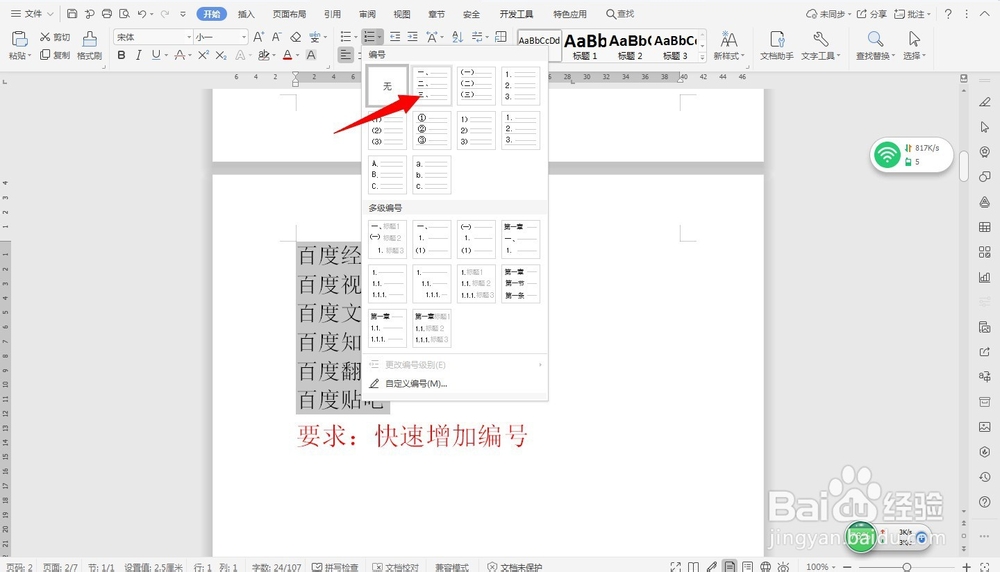Switch to the 视图 ribbon tab
The width and height of the screenshot is (1000, 572).
coord(402,14)
